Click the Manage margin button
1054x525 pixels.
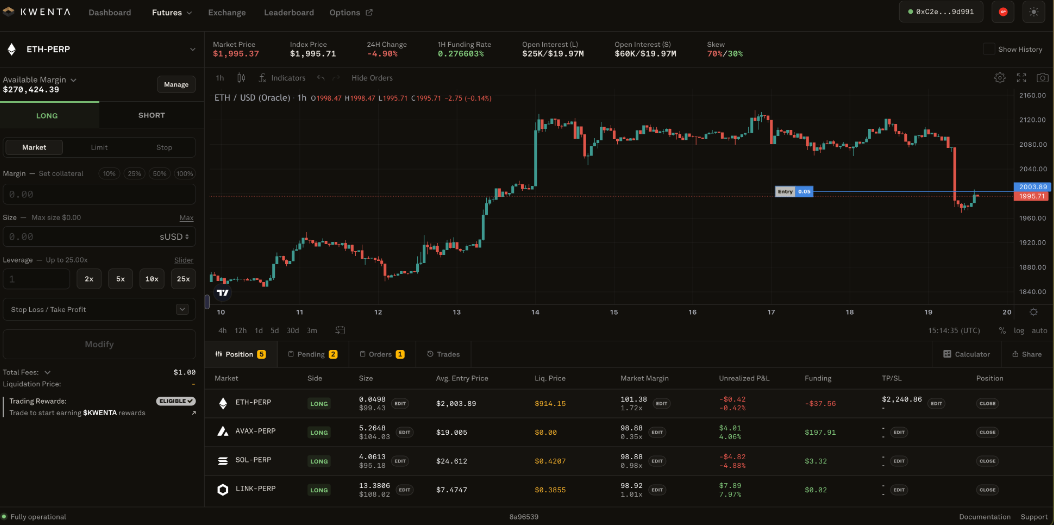(176, 85)
